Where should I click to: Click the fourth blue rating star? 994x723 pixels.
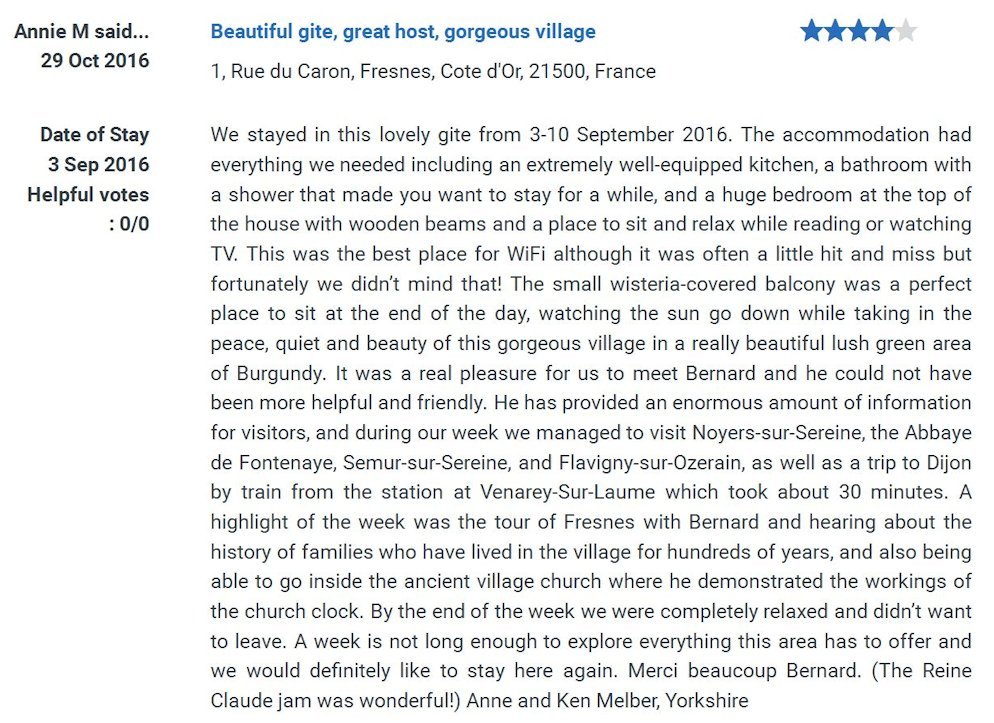click(882, 30)
